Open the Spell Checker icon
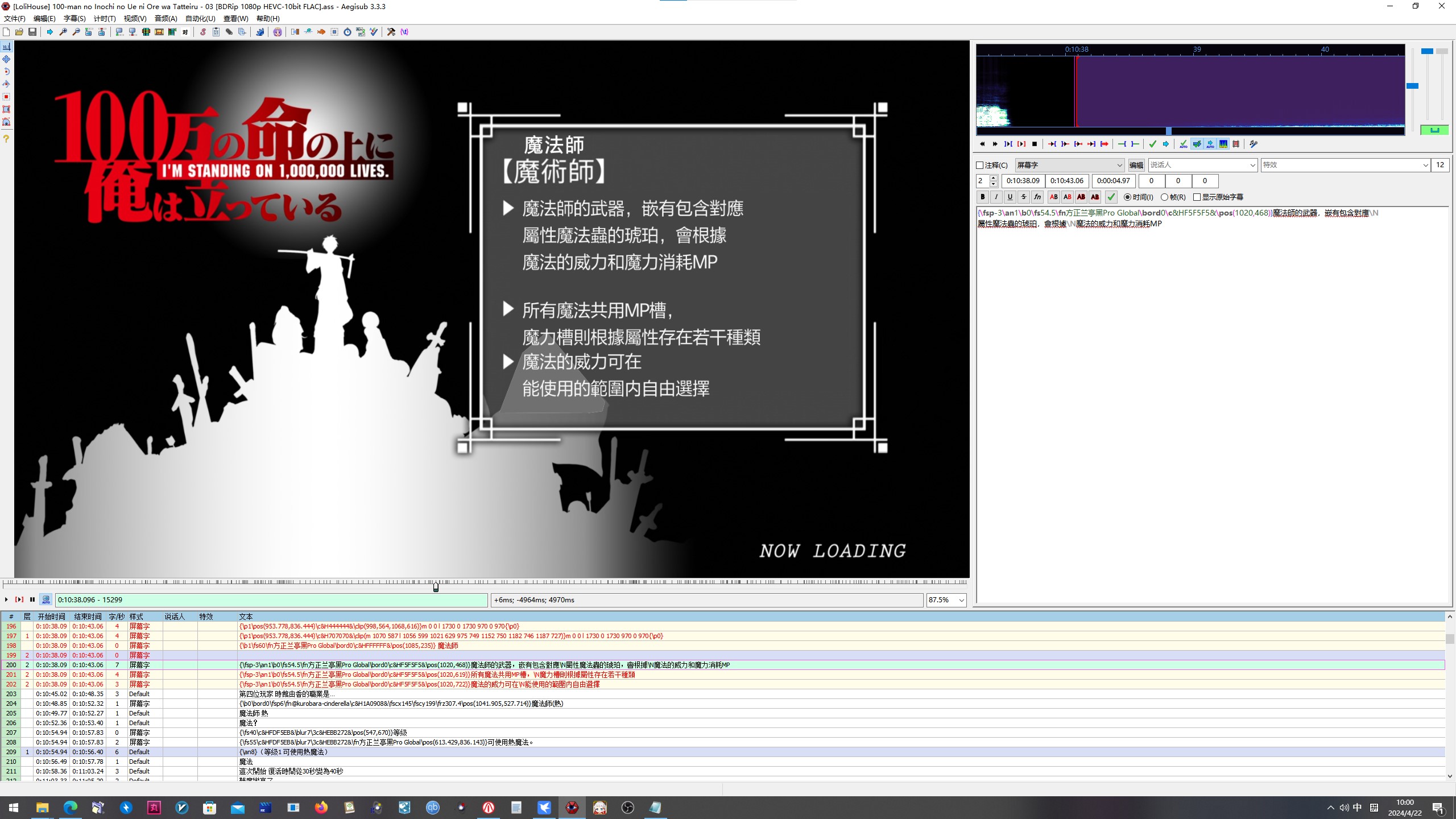 tap(374, 32)
